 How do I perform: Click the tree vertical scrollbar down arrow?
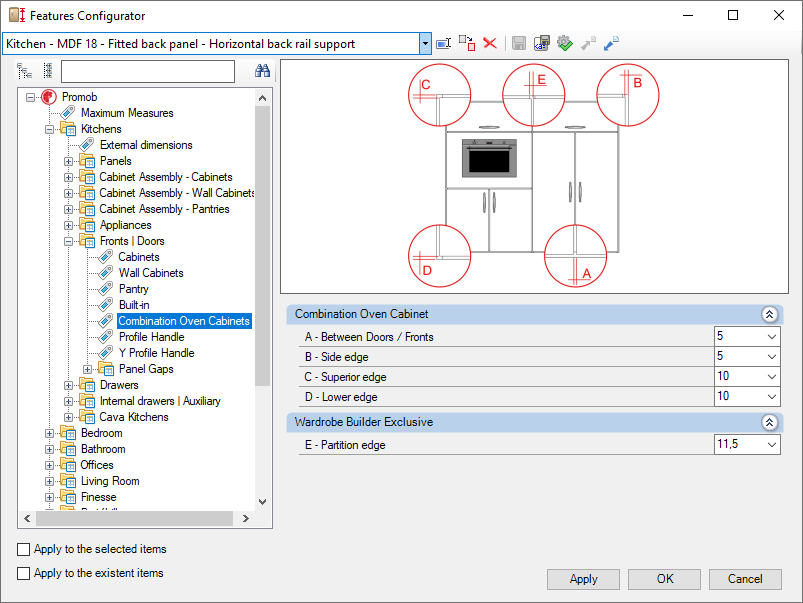tap(263, 502)
